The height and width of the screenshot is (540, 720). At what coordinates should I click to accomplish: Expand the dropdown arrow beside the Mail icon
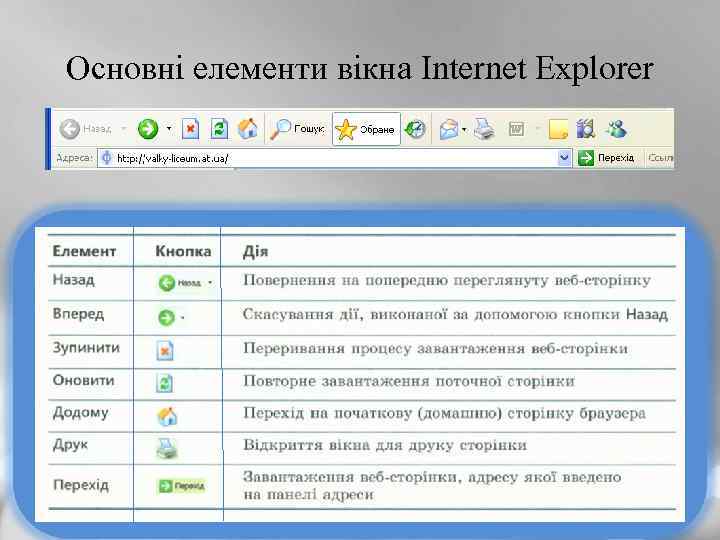(464, 129)
